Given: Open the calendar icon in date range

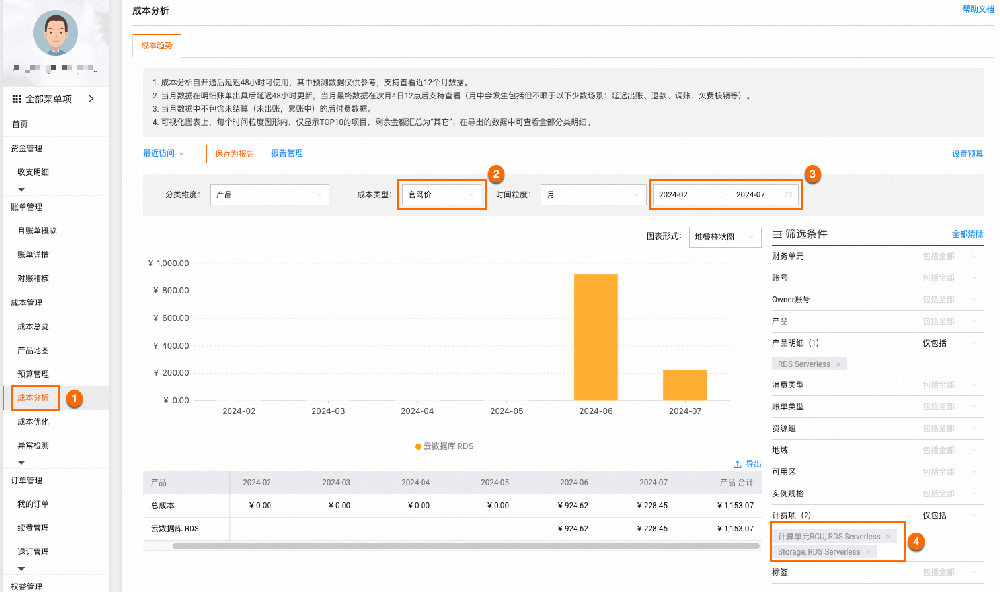Looking at the screenshot, I should coord(789,194).
